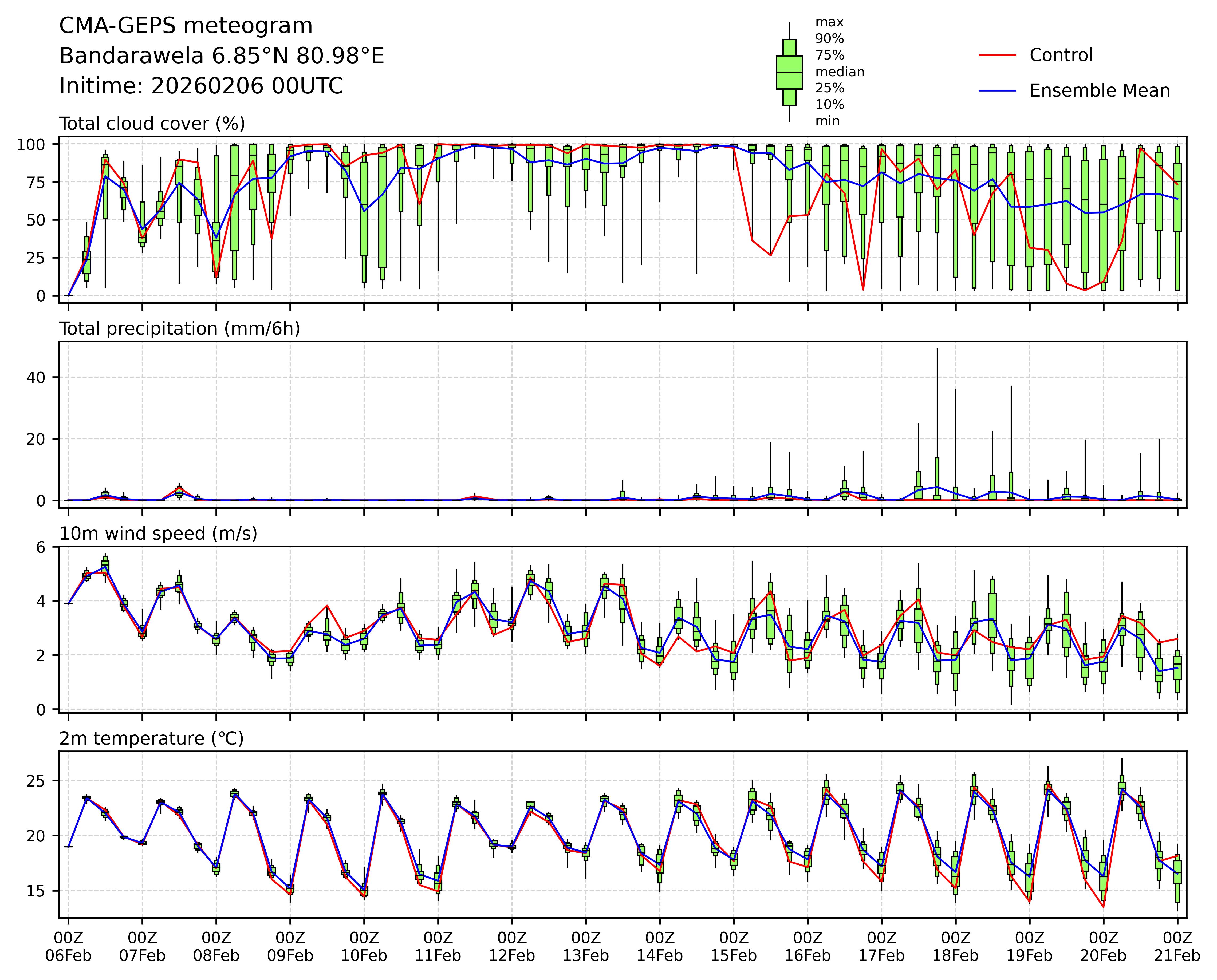
Task: Click the '00Z 21Feb' x-axis label
Action: pyautogui.click(x=1177, y=947)
